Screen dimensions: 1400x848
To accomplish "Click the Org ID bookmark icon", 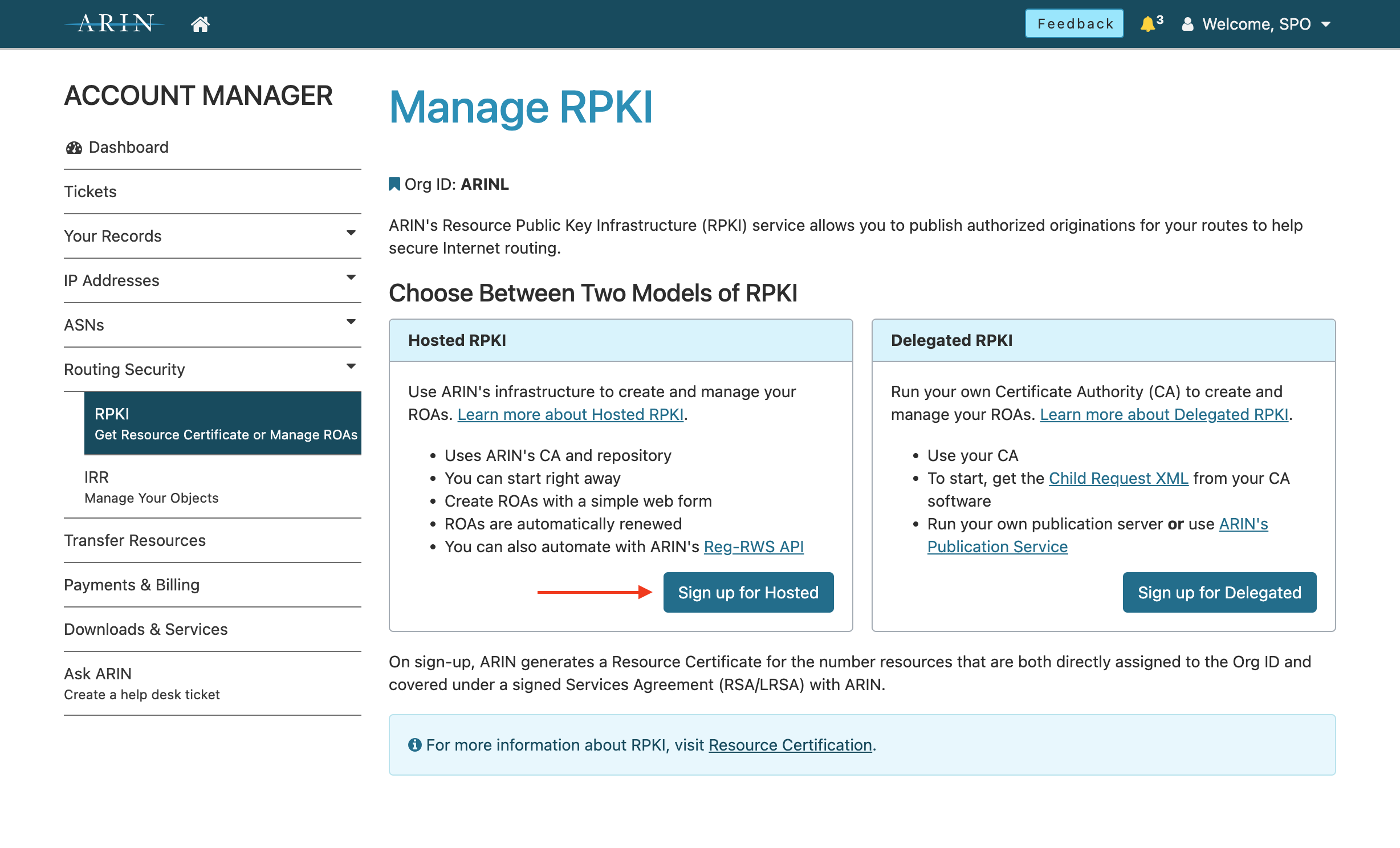I will [x=394, y=184].
